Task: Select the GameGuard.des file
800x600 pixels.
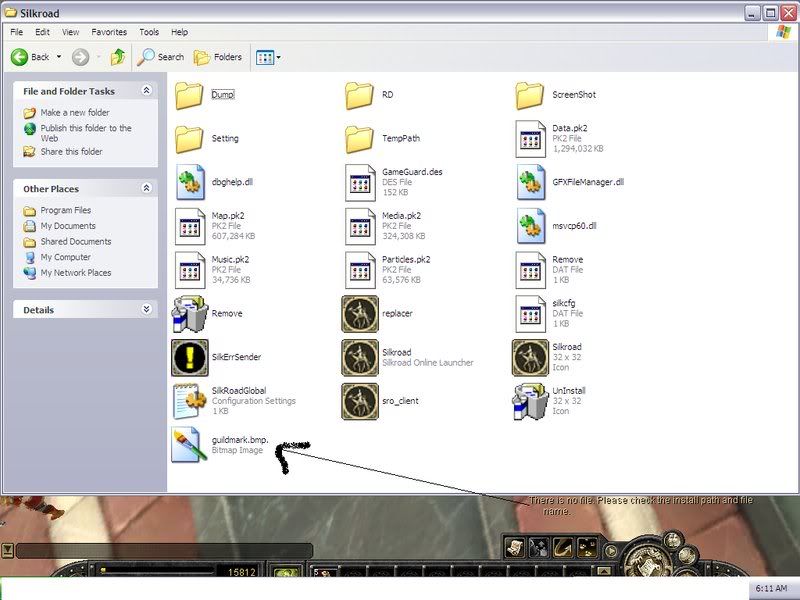Action: coord(360,182)
